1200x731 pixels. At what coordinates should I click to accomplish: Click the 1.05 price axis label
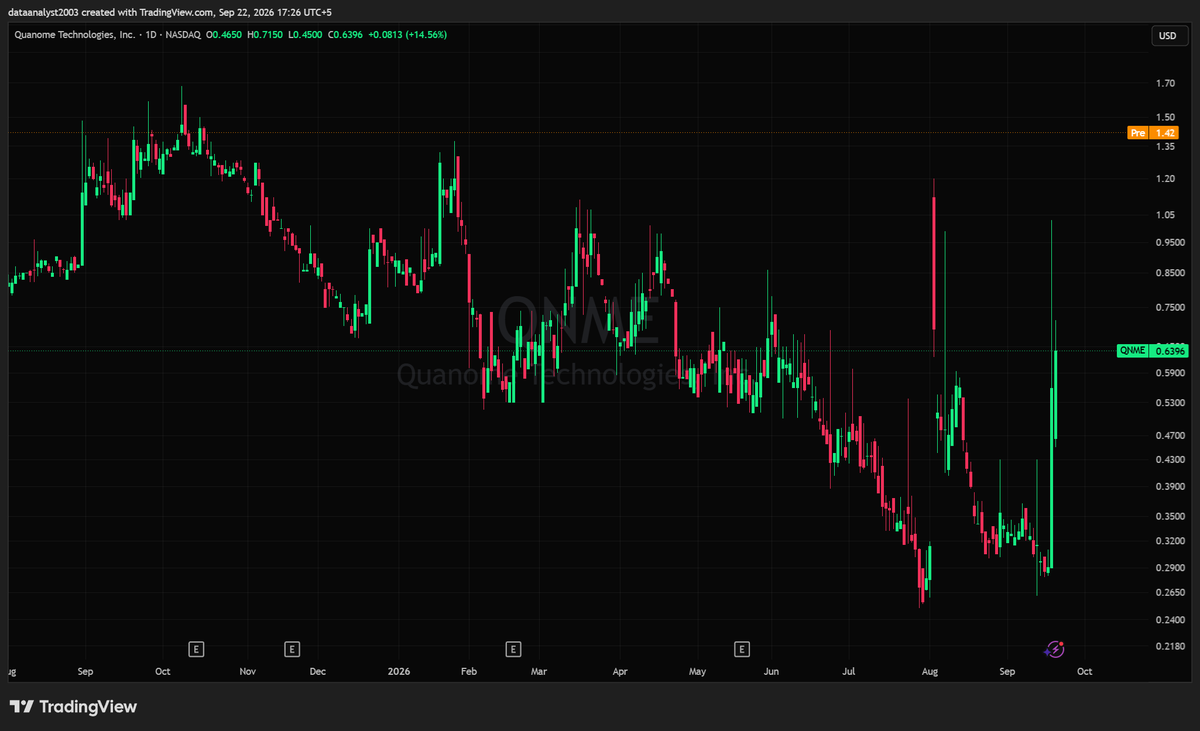pos(1165,215)
